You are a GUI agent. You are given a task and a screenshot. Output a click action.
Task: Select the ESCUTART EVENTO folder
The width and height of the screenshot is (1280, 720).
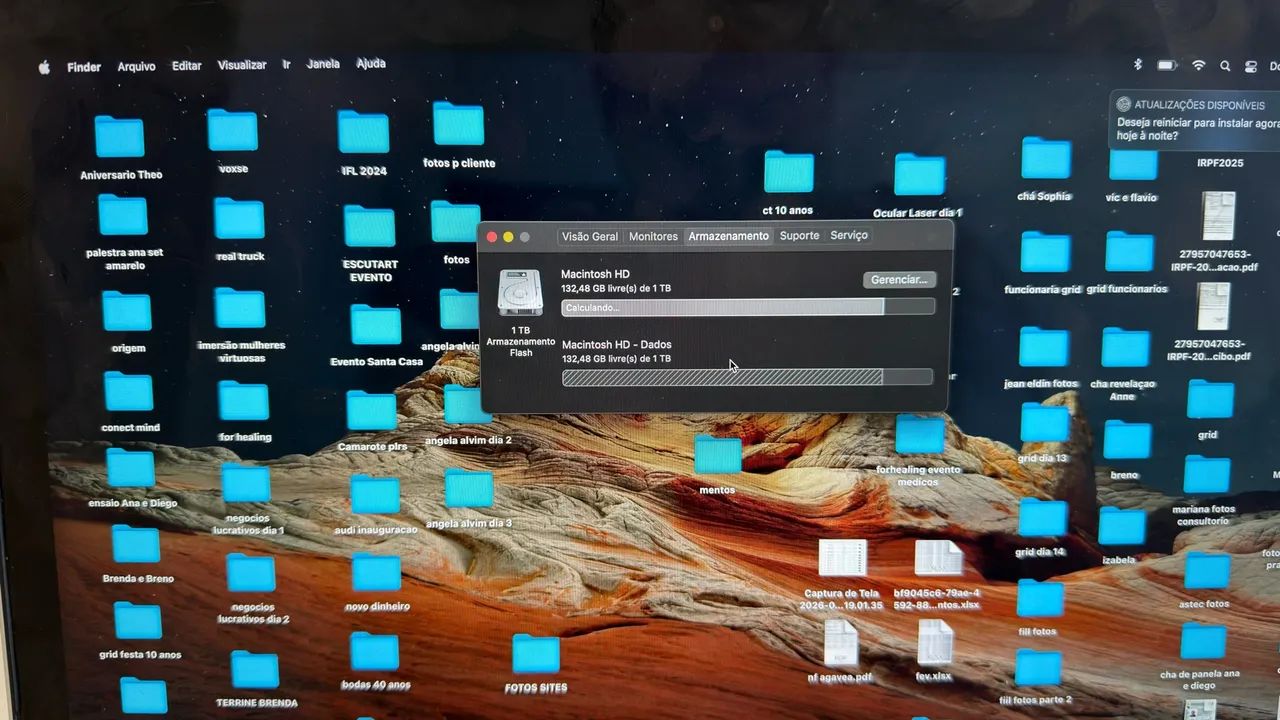(x=370, y=226)
